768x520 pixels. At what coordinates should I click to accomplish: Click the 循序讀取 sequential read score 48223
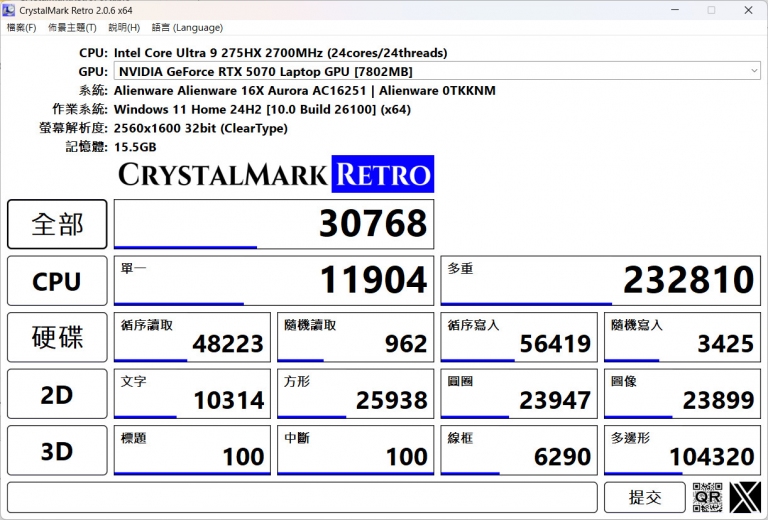[x=192, y=338]
